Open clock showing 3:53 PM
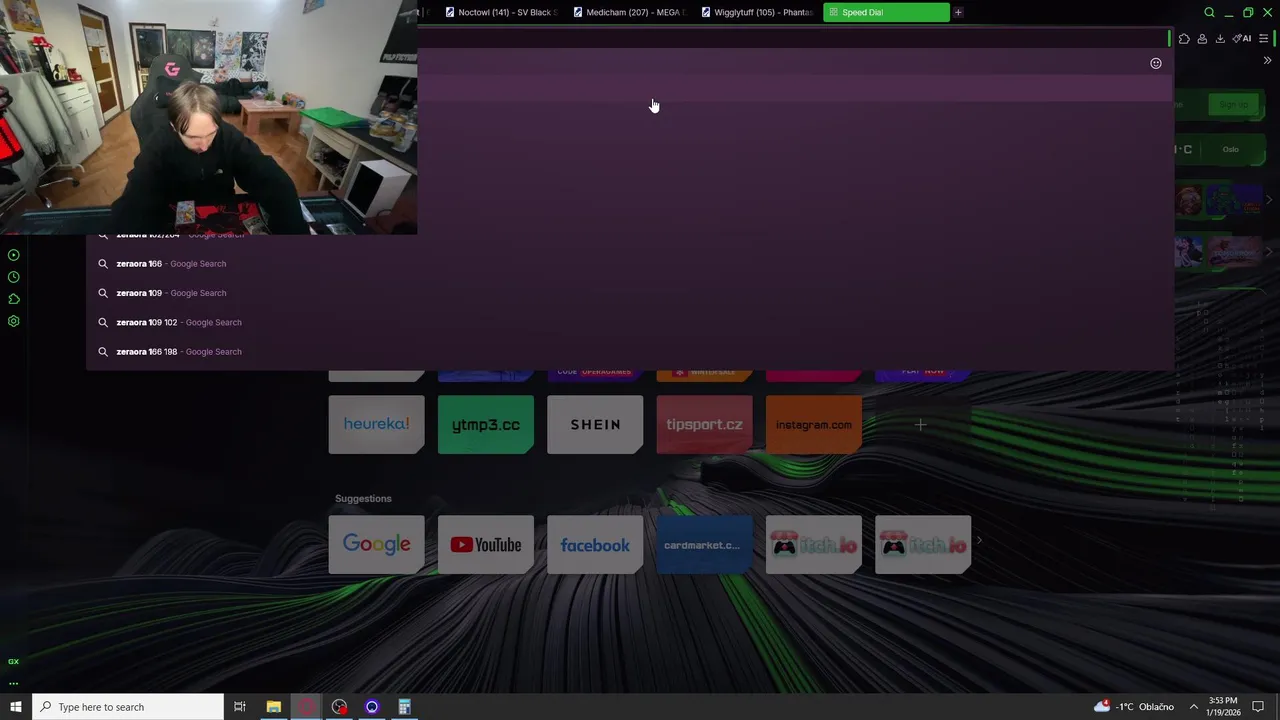The height and width of the screenshot is (720, 1280). tap(1223, 707)
